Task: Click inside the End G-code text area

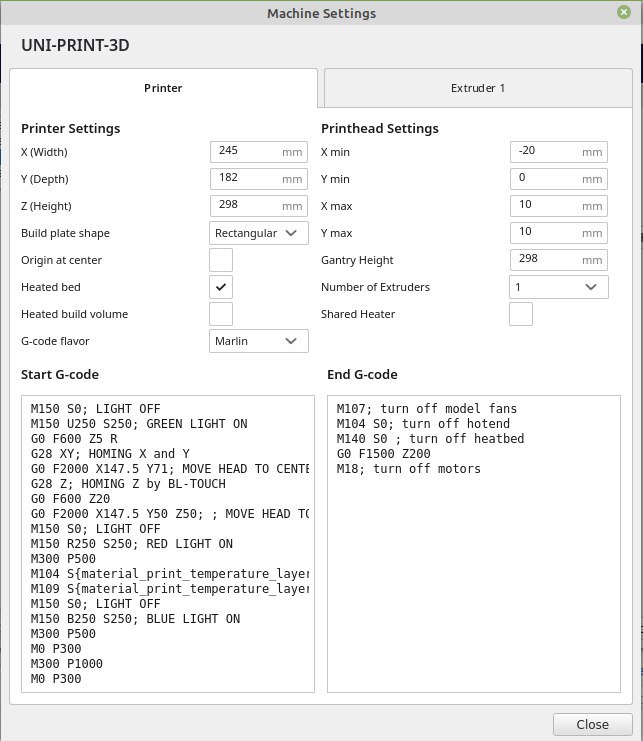Action: (474, 544)
